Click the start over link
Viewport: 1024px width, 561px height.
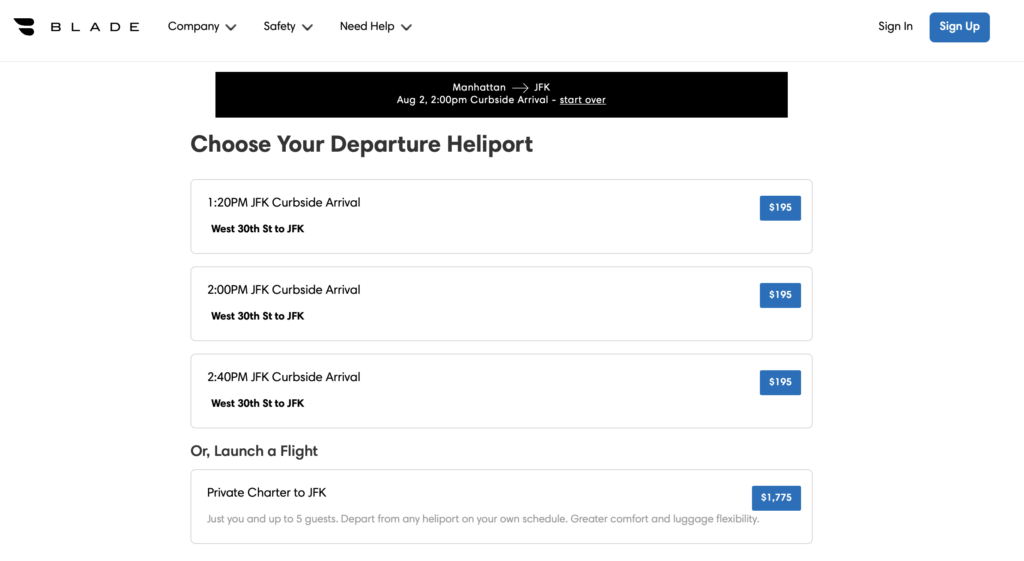click(x=582, y=100)
